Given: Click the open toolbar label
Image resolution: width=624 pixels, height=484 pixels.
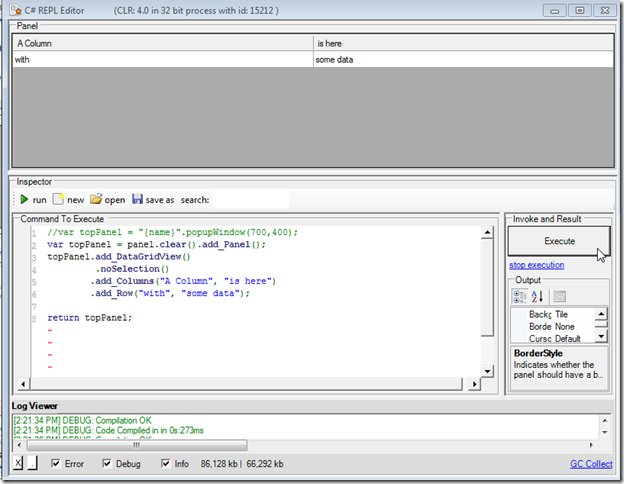Looking at the screenshot, I should point(115,200).
